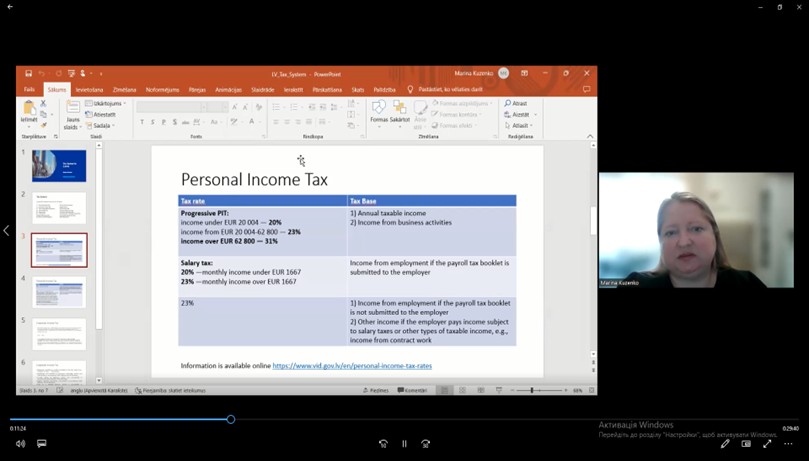The image size is (809, 461).
Task: Open the Slaidrāde ribbon tab
Action: pyautogui.click(x=263, y=90)
